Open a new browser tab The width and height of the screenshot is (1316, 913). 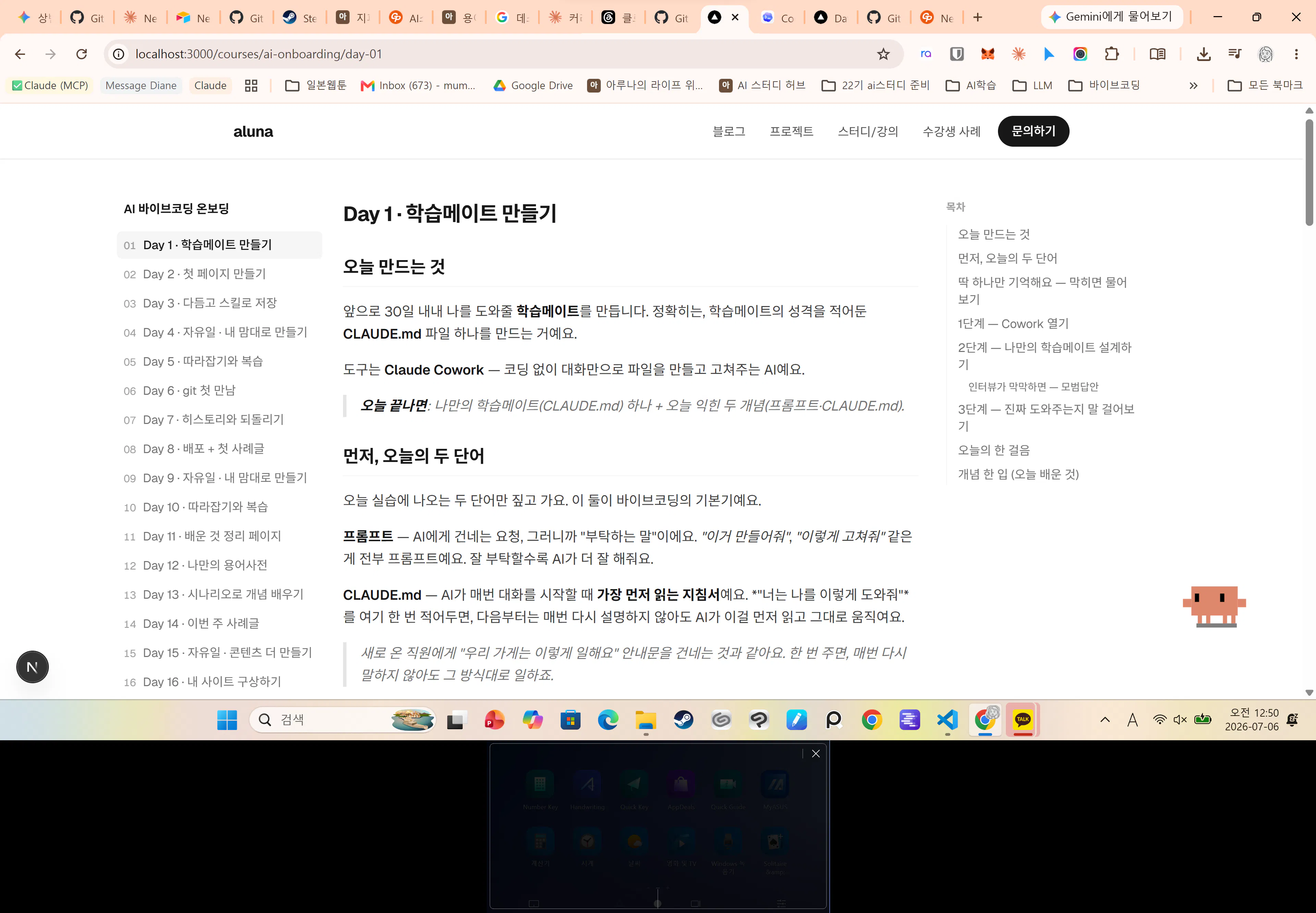tap(977, 18)
